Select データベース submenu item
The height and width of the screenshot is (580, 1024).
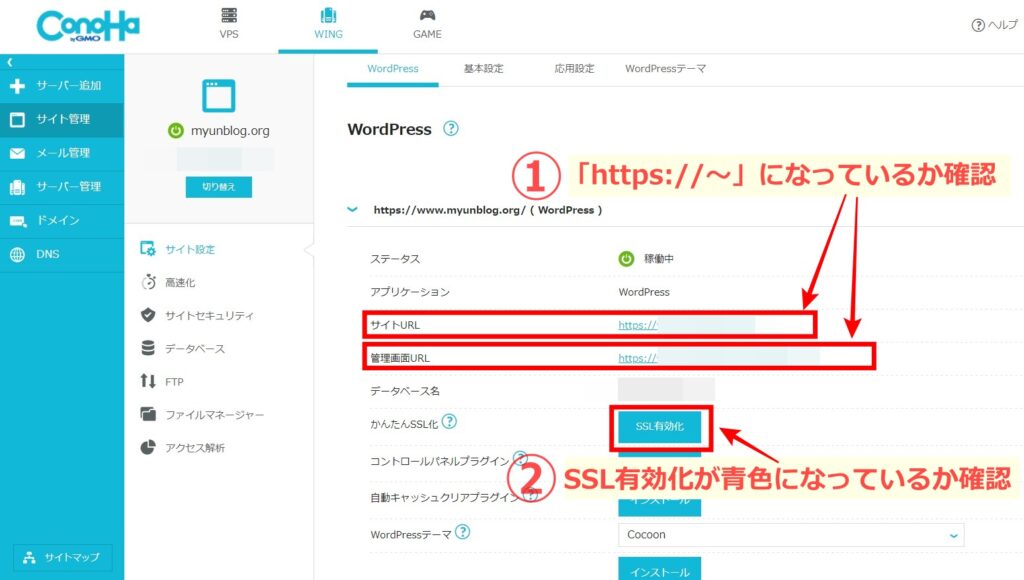click(195, 349)
